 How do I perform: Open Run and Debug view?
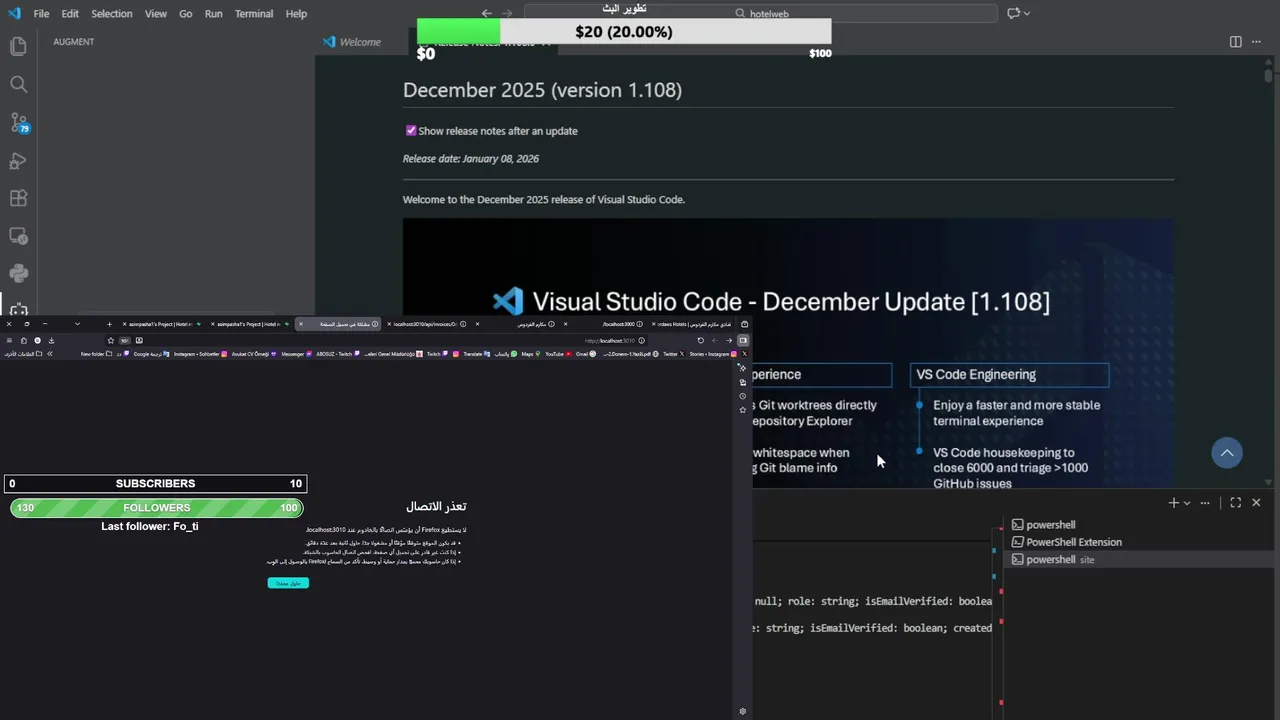point(18,160)
